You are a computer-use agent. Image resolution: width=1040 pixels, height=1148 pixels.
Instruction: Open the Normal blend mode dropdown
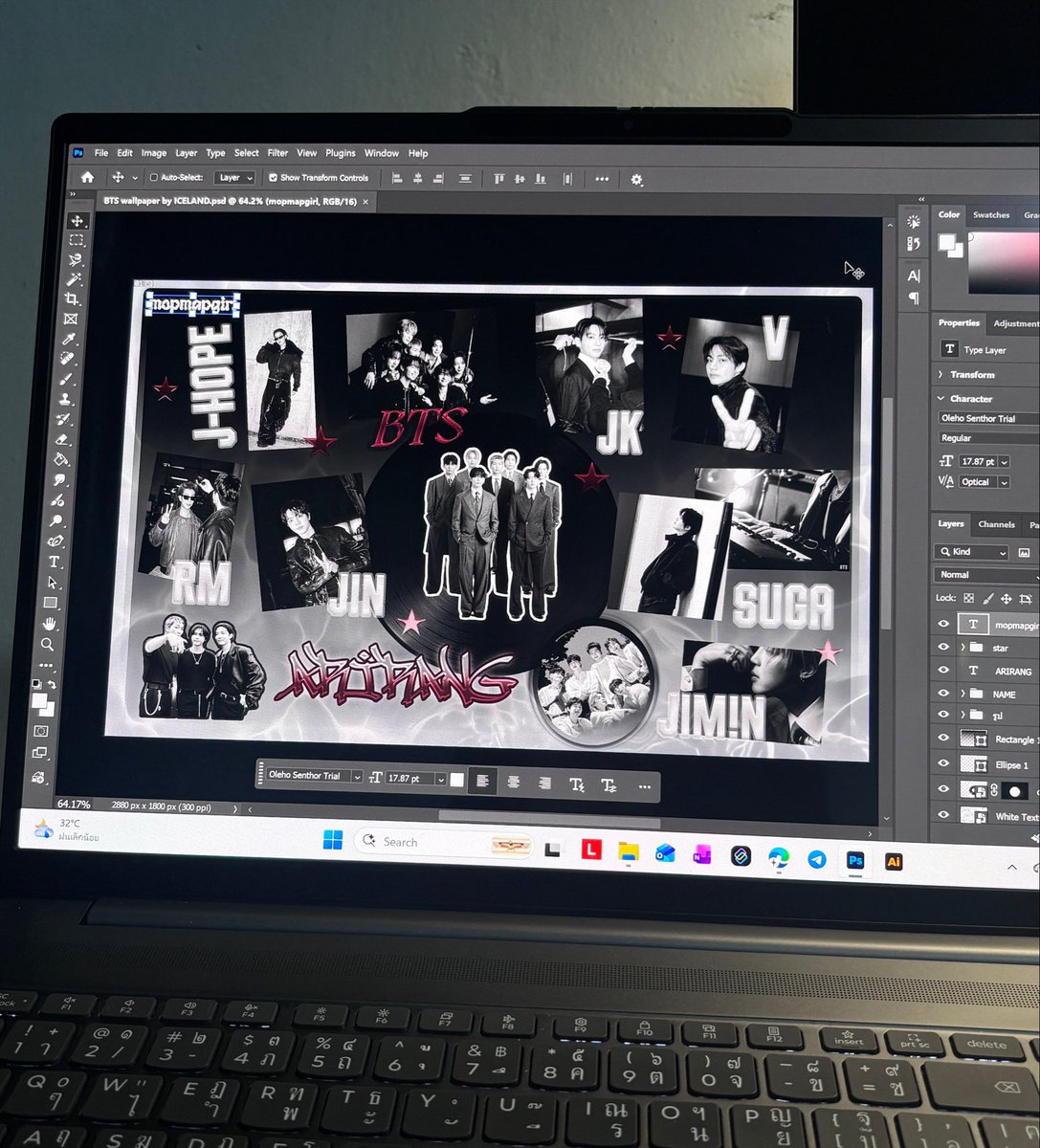coord(986,575)
